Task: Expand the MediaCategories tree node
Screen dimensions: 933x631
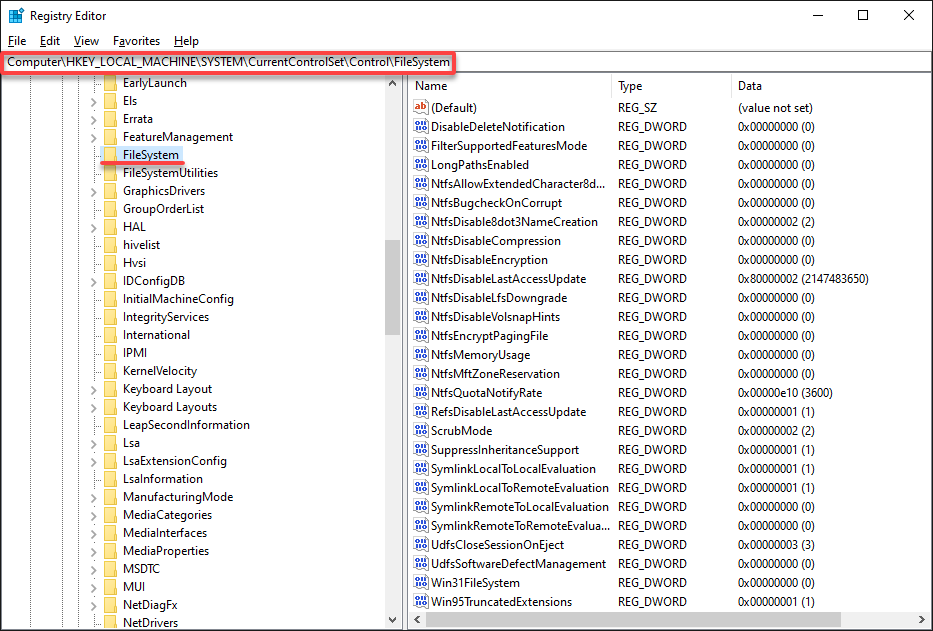Action: coord(93,516)
